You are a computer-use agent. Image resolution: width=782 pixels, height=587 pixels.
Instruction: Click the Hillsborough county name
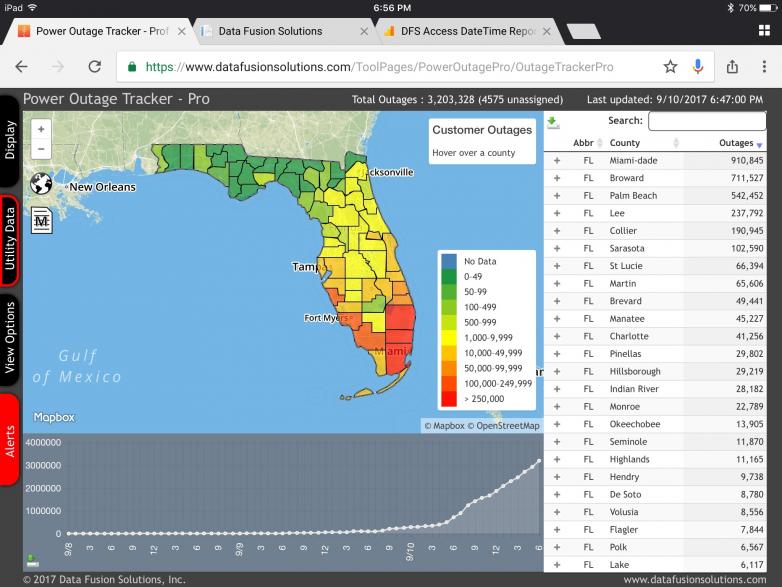[x=635, y=372]
